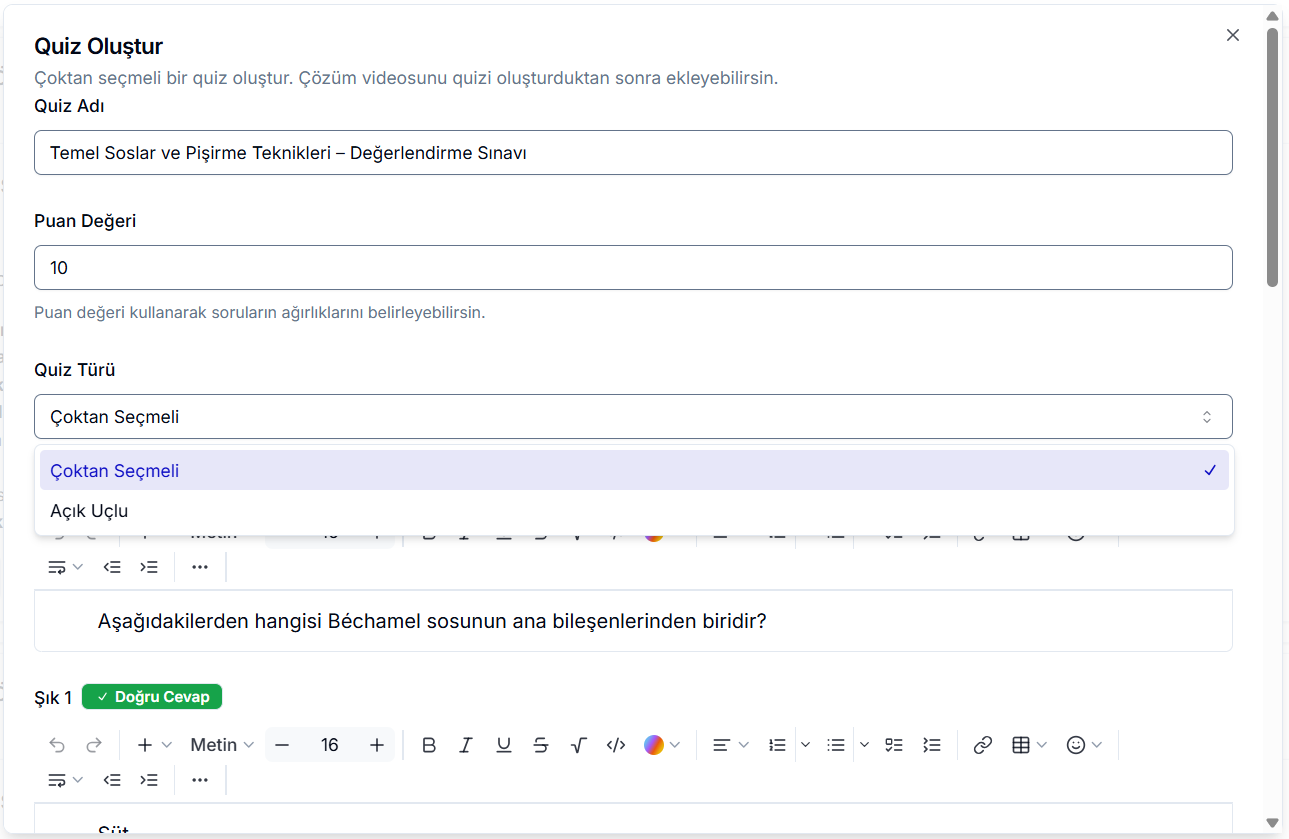Apply bulleted list in Şık 1 toolbar
Screen dimensions: 1289x839
point(836,745)
